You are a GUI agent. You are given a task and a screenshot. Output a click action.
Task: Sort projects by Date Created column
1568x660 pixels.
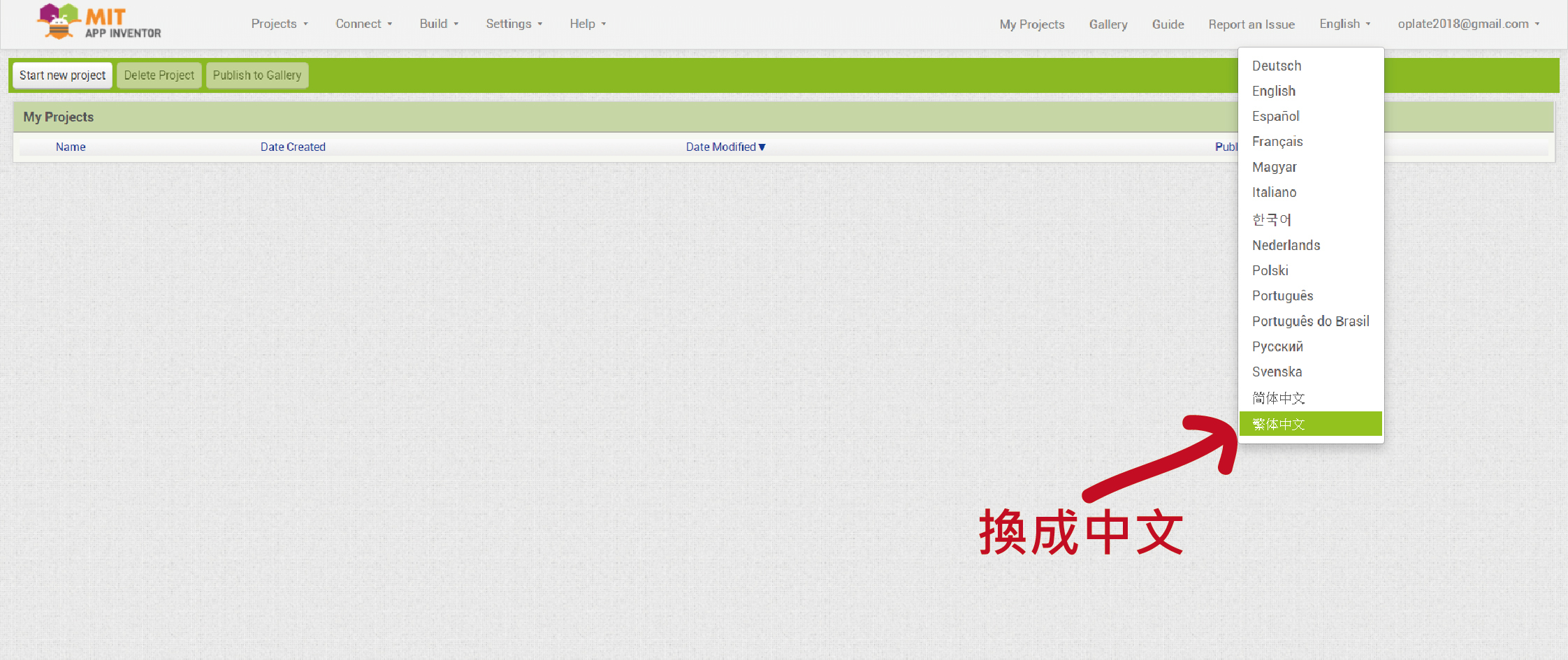(x=293, y=147)
